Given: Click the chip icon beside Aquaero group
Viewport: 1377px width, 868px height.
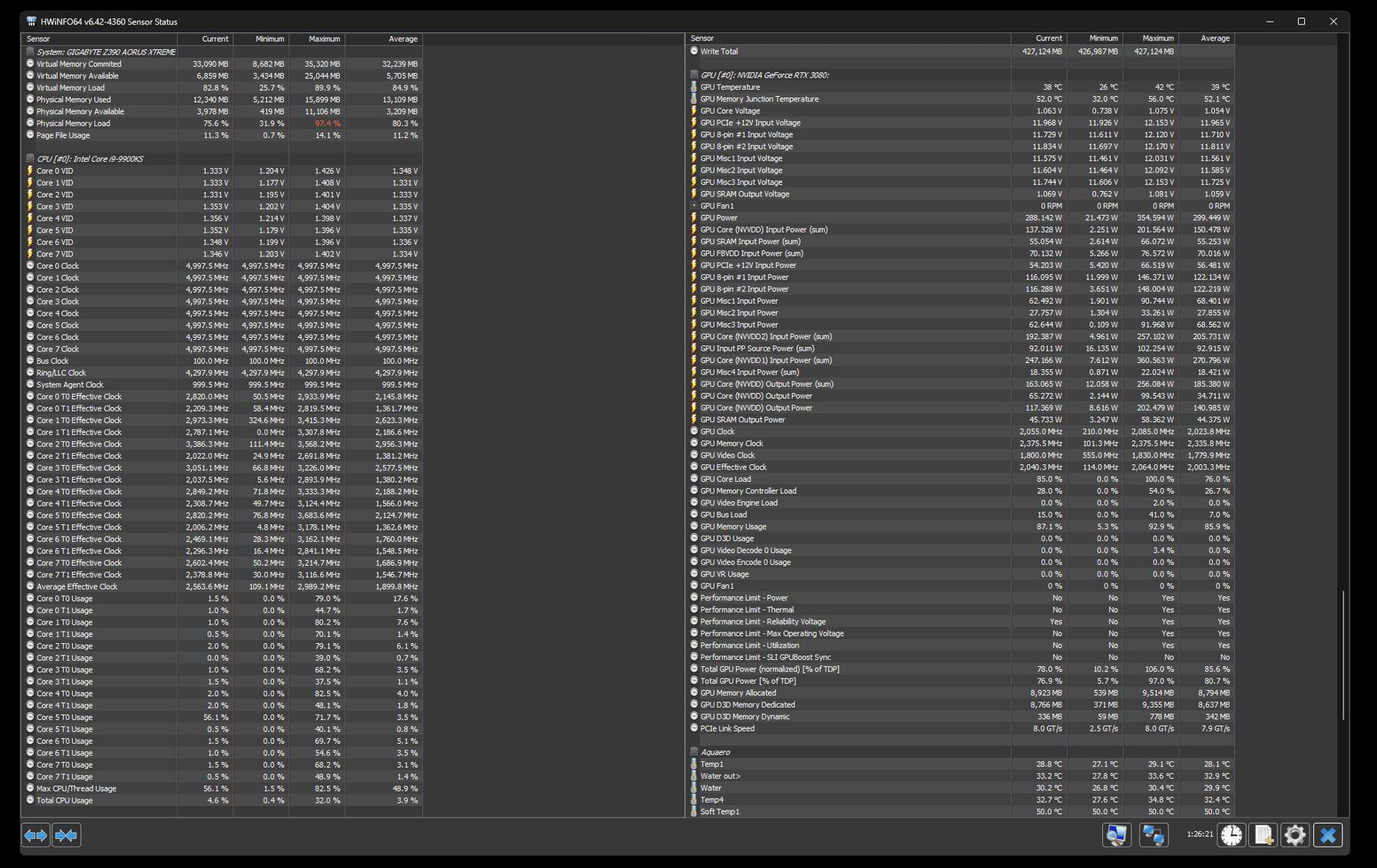Looking at the screenshot, I should [694, 752].
